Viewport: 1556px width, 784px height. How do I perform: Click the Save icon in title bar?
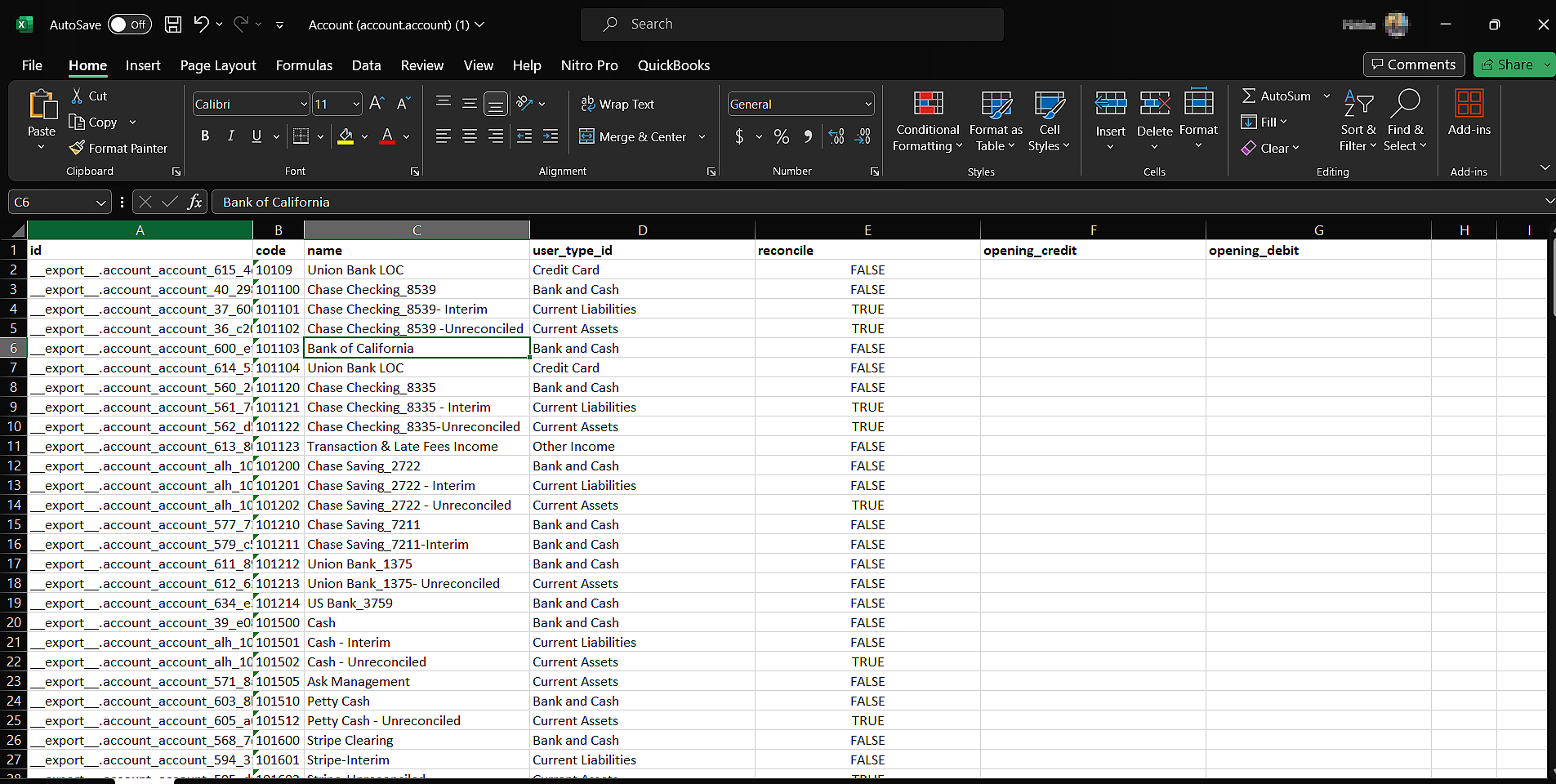click(173, 24)
